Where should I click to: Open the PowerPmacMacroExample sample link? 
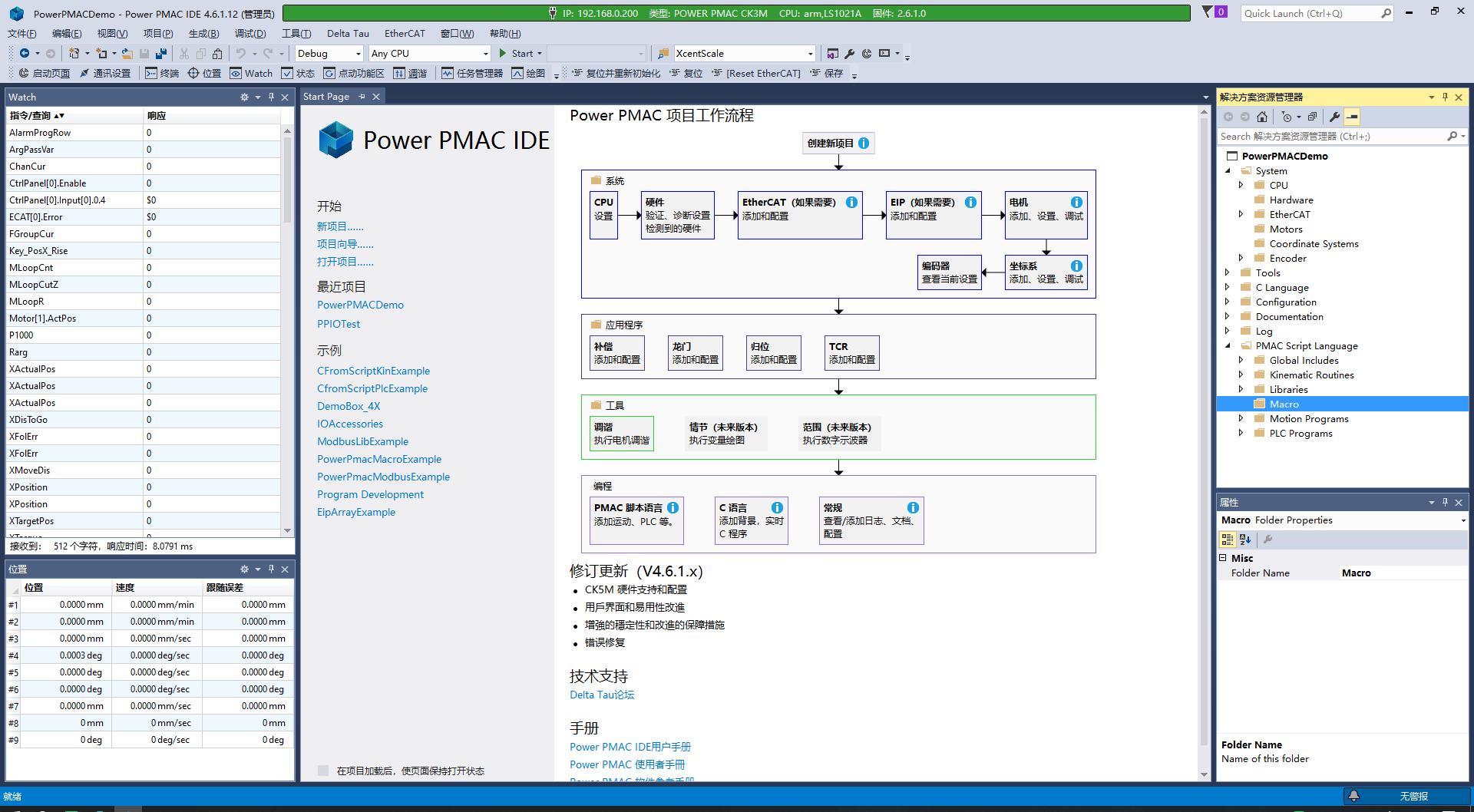(x=379, y=459)
